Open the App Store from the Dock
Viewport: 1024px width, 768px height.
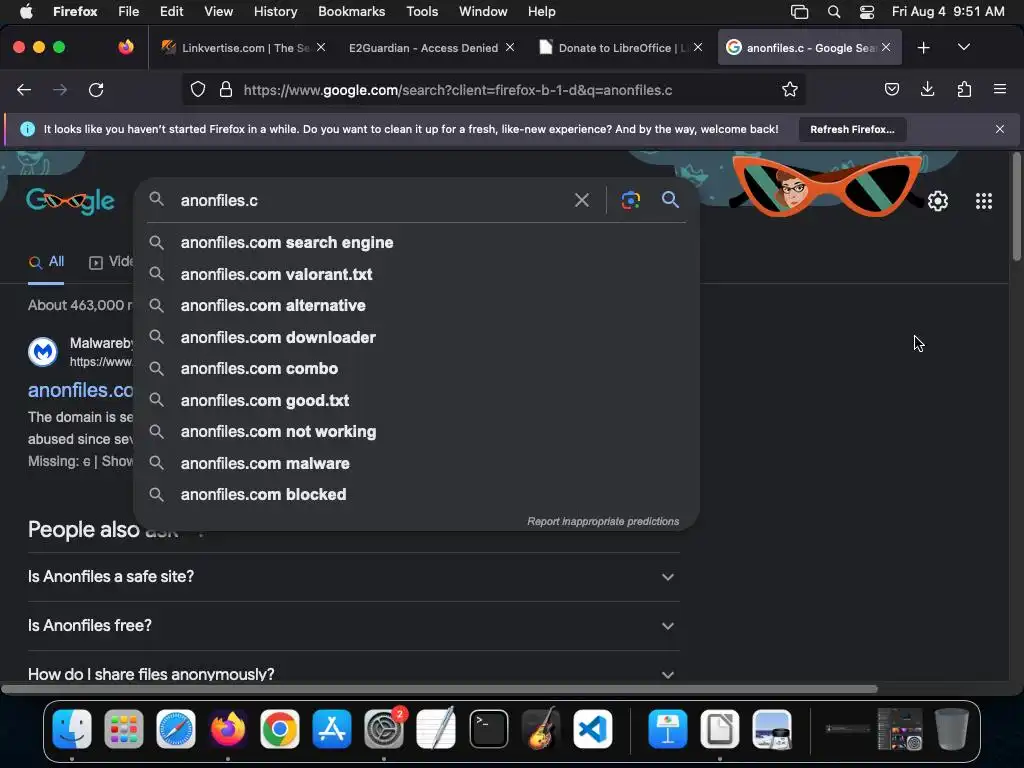332,729
